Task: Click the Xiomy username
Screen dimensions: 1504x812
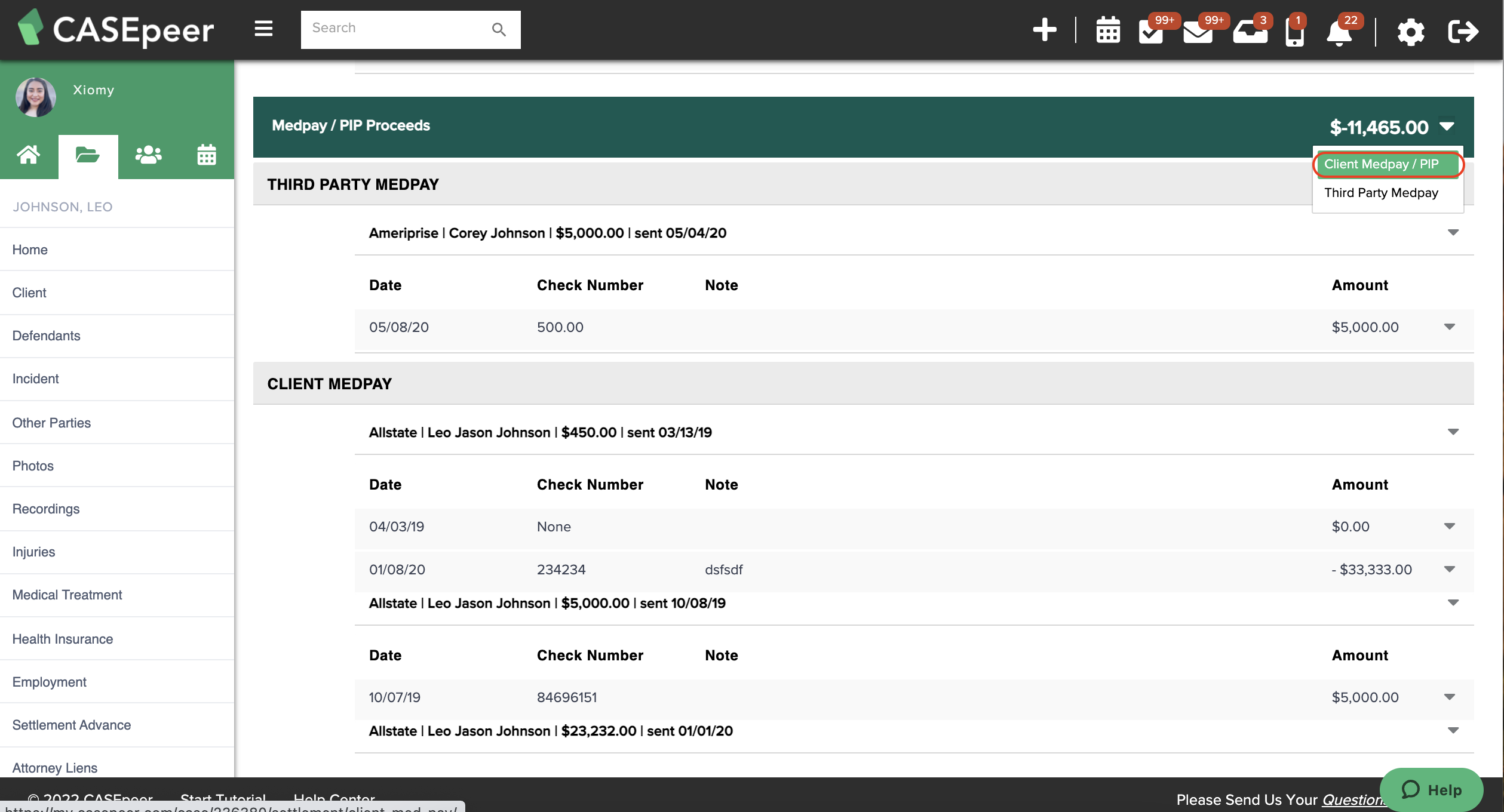Action: click(x=93, y=90)
